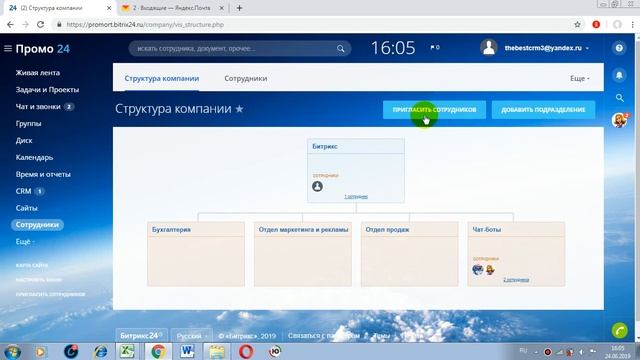Go back in browser history
640x360 pixels.
point(10,24)
